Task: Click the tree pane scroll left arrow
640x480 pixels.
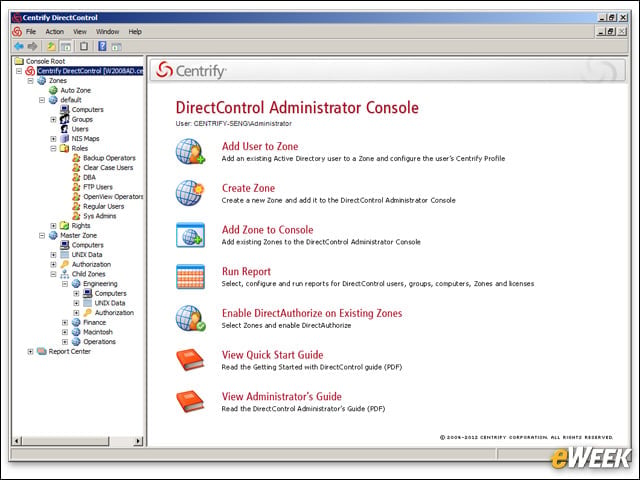Action: pos(17,441)
